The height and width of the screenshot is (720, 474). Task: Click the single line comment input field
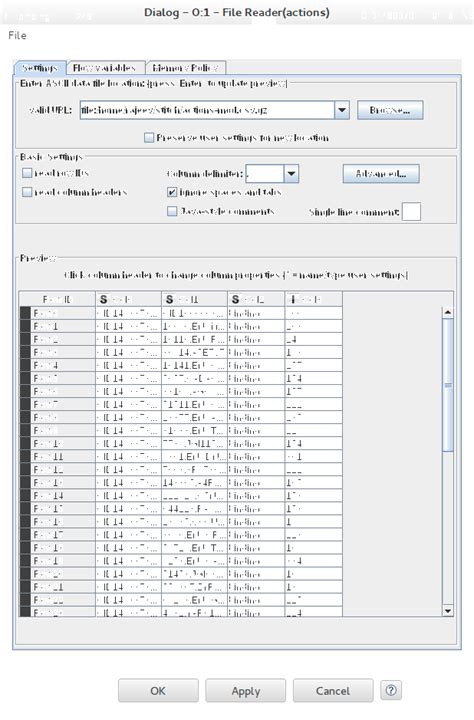pos(411,212)
